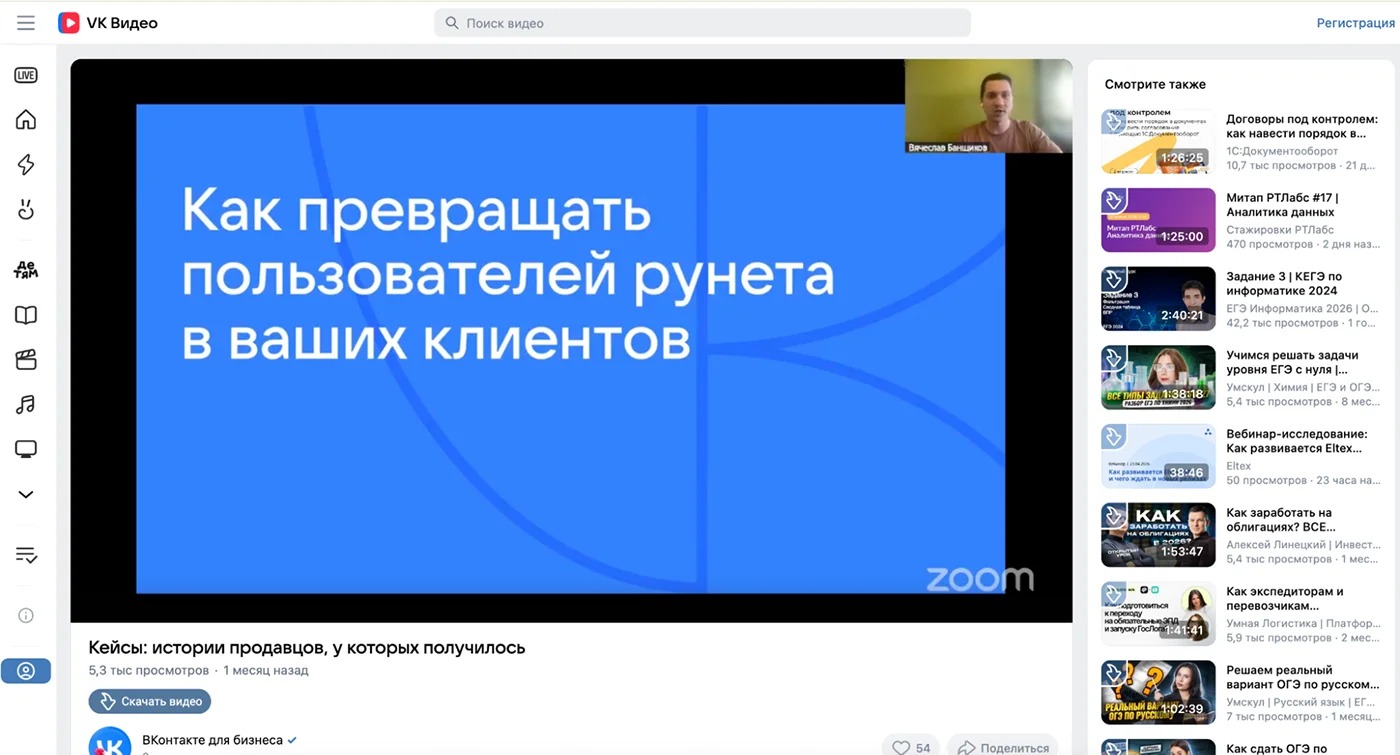Open the Решаем реальный вариант ОГЭ thumbnail

click(x=1158, y=692)
